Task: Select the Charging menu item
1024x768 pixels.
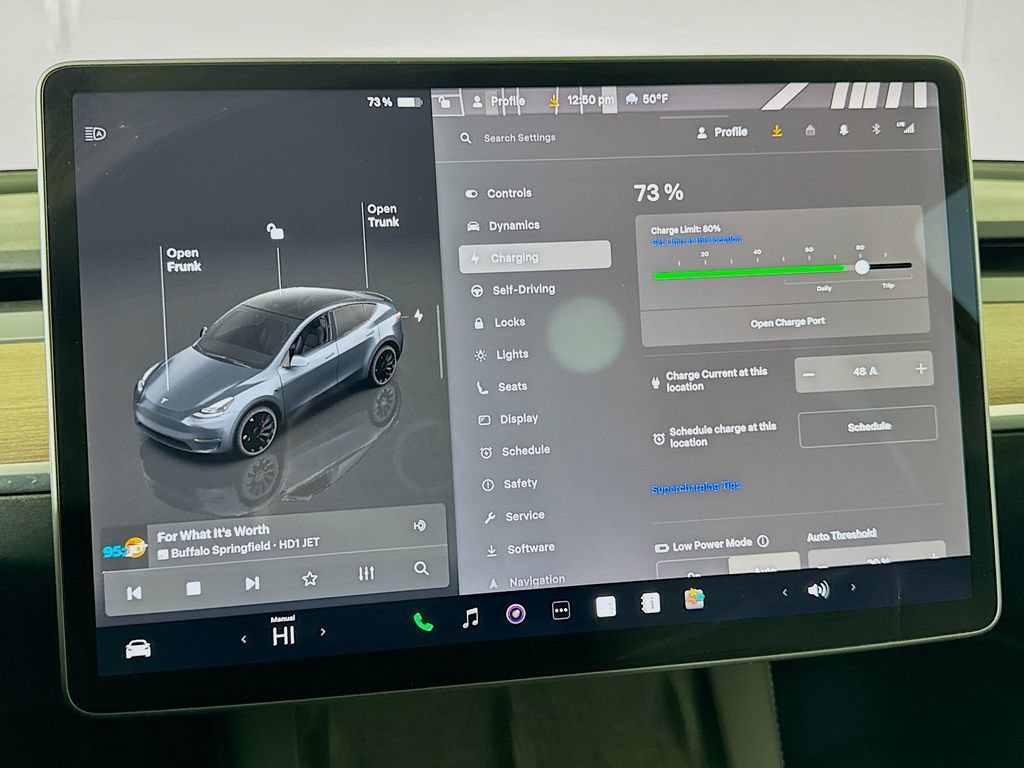Action: coord(536,257)
